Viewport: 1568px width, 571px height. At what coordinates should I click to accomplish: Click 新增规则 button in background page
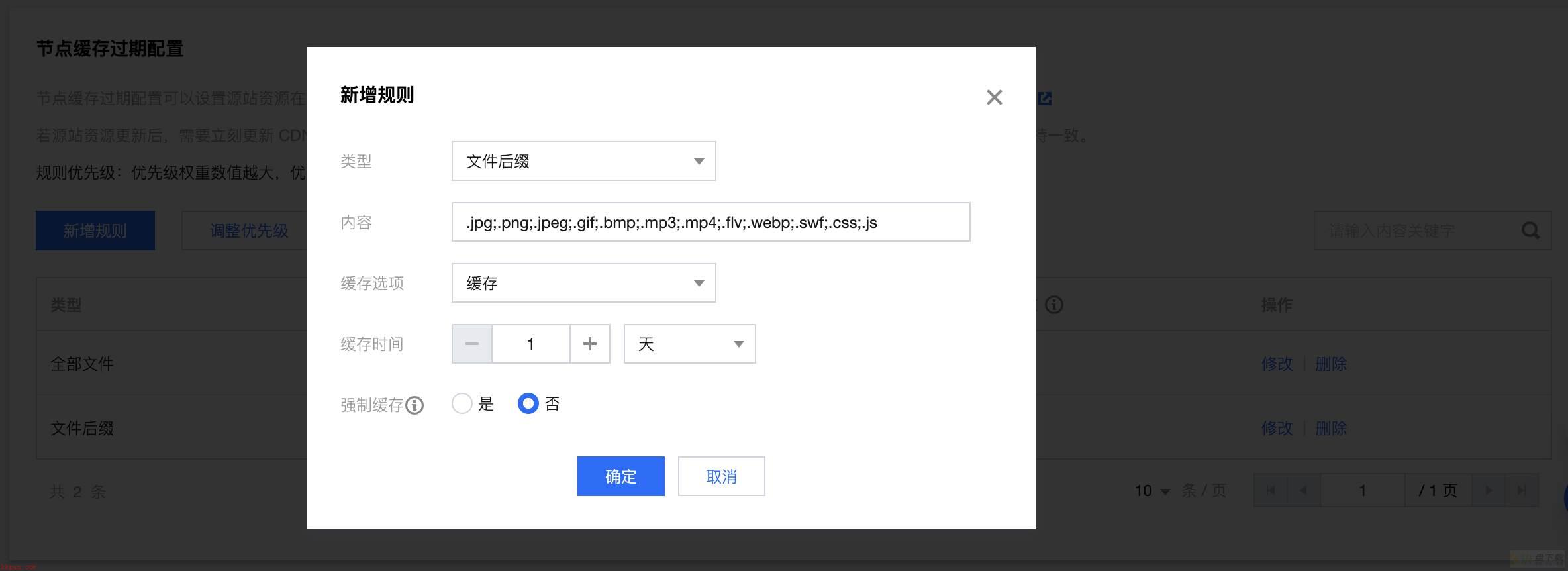point(95,231)
